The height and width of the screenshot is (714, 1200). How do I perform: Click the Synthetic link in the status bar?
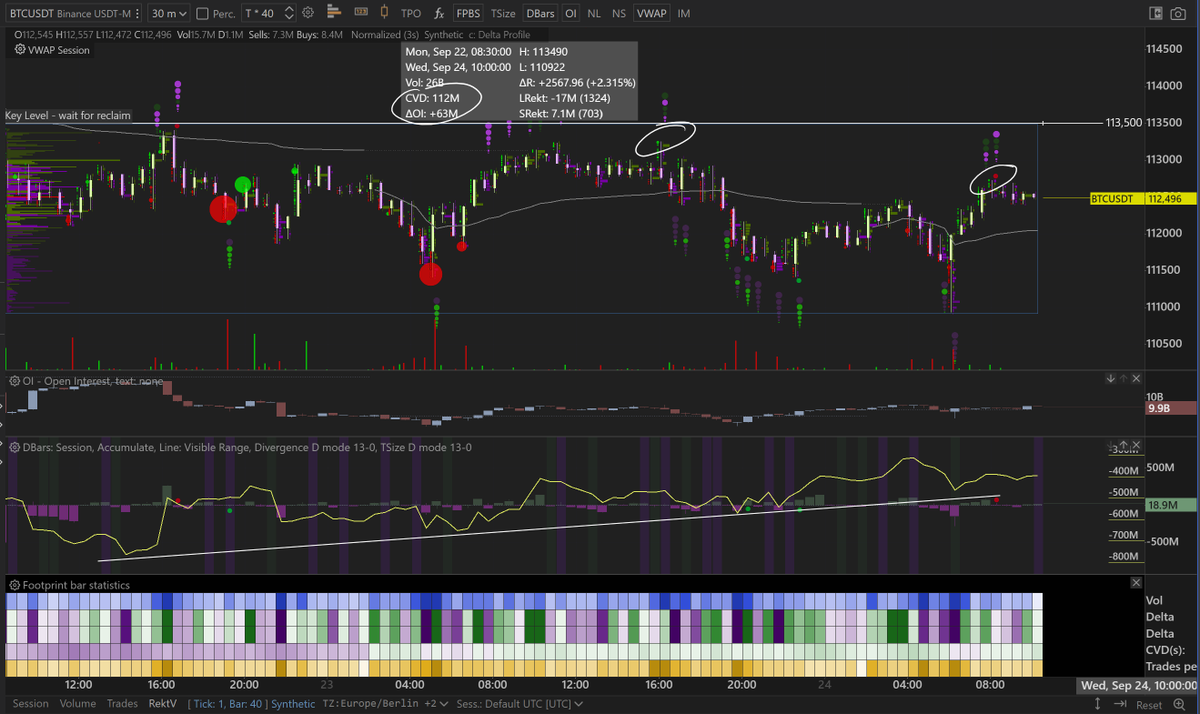[x=293, y=703]
